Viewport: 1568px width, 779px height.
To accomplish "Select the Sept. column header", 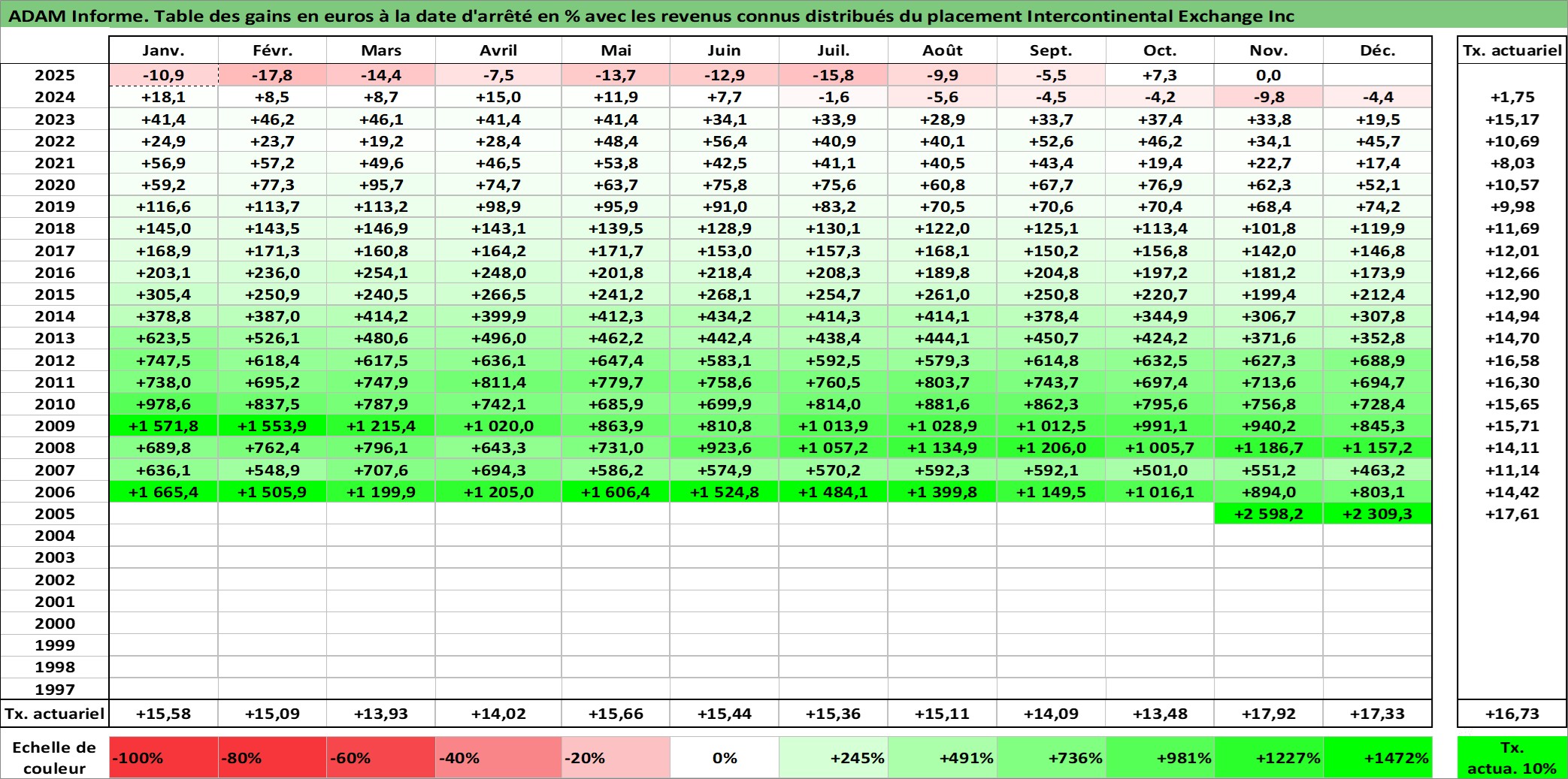I will point(1051,50).
